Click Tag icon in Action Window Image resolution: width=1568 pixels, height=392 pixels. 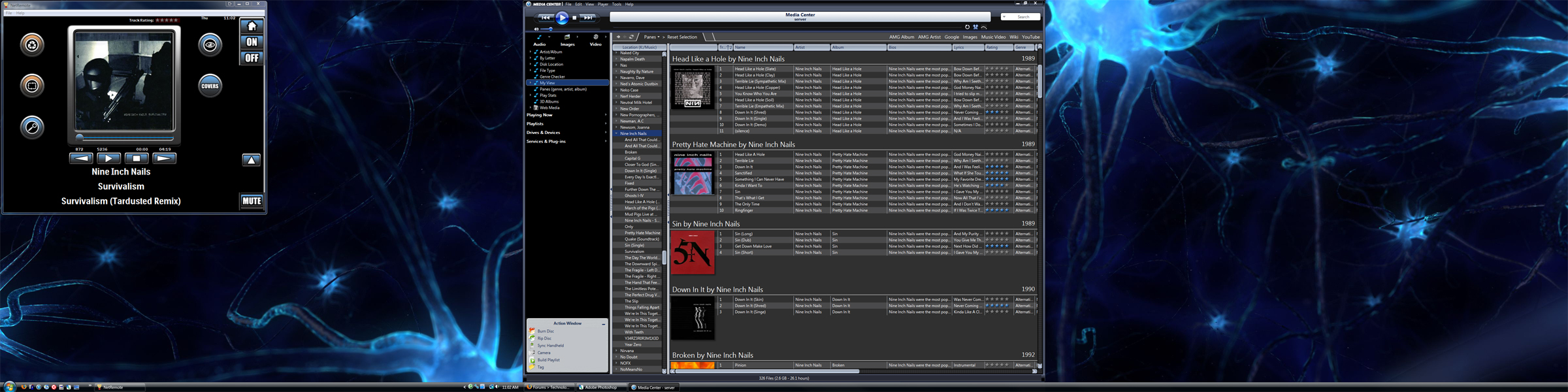pyautogui.click(x=532, y=367)
